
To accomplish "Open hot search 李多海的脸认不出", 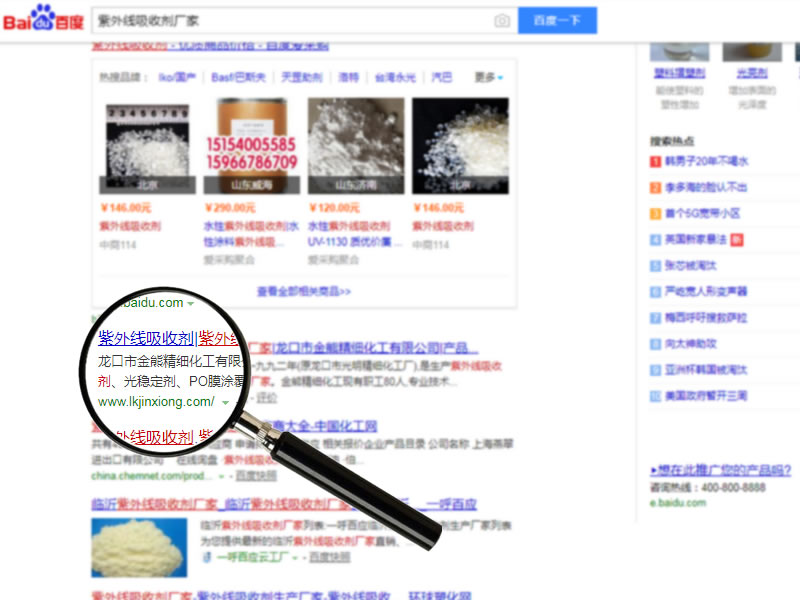I will (x=706, y=188).
